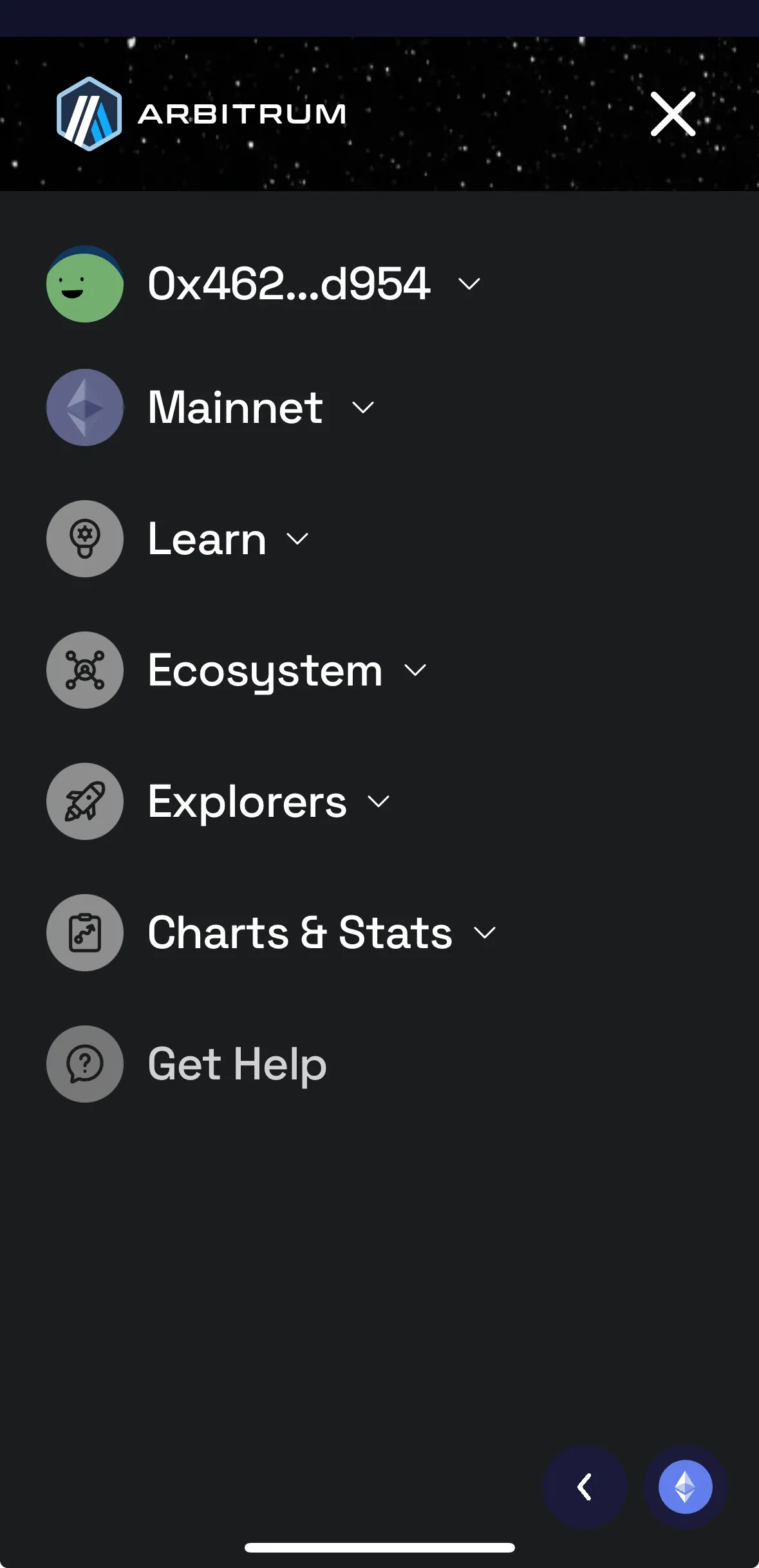Click the Ethereum Mainnet network icon

pyautogui.click(x=85, y=407)
